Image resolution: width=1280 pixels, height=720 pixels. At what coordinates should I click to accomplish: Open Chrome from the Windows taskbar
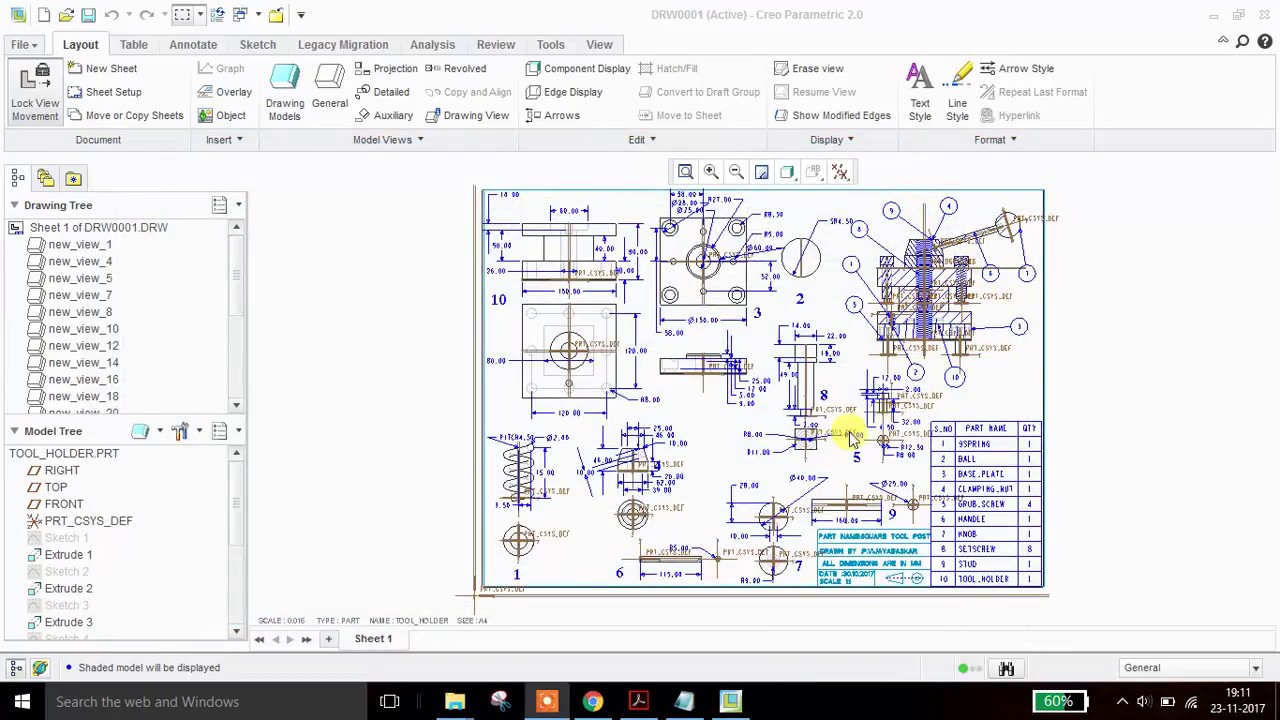(x=593, y=702)
